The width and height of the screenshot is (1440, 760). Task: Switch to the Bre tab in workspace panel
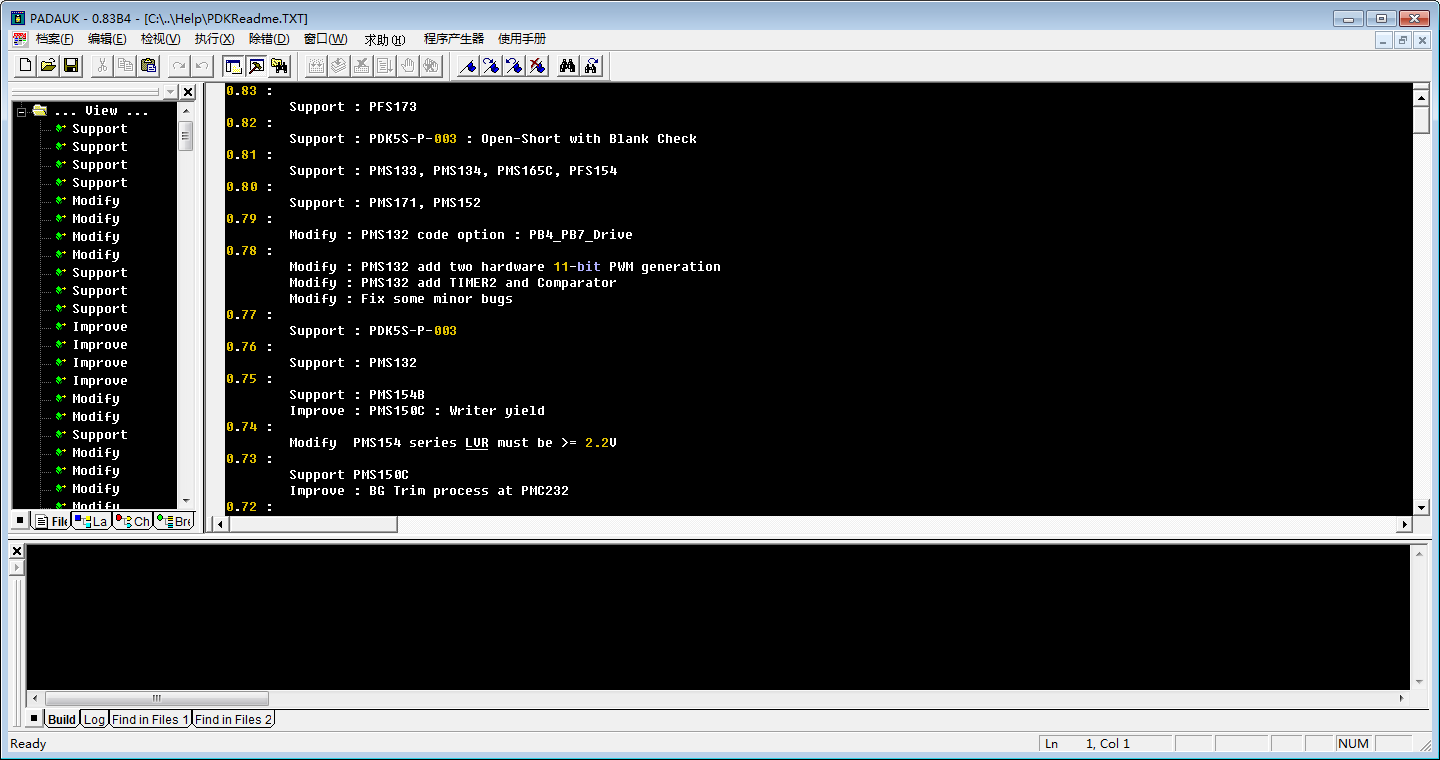174,521
